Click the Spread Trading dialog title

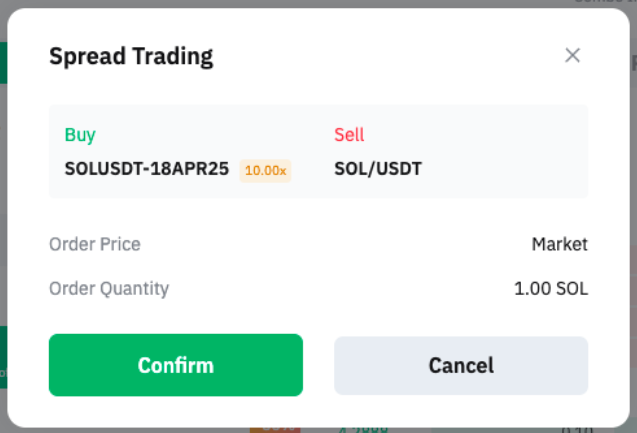131,56
